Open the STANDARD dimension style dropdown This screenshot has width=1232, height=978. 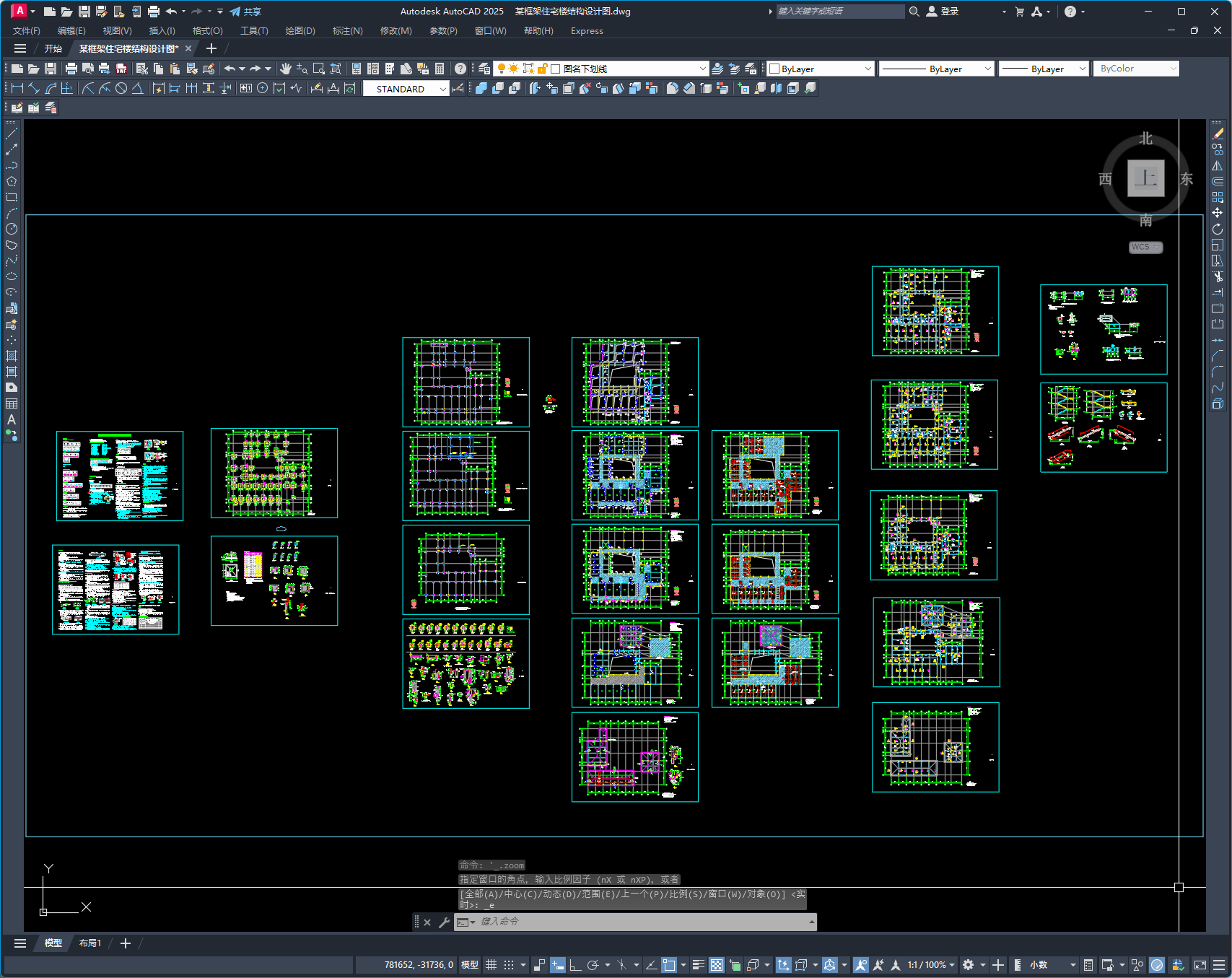click(x=406, y=89)
